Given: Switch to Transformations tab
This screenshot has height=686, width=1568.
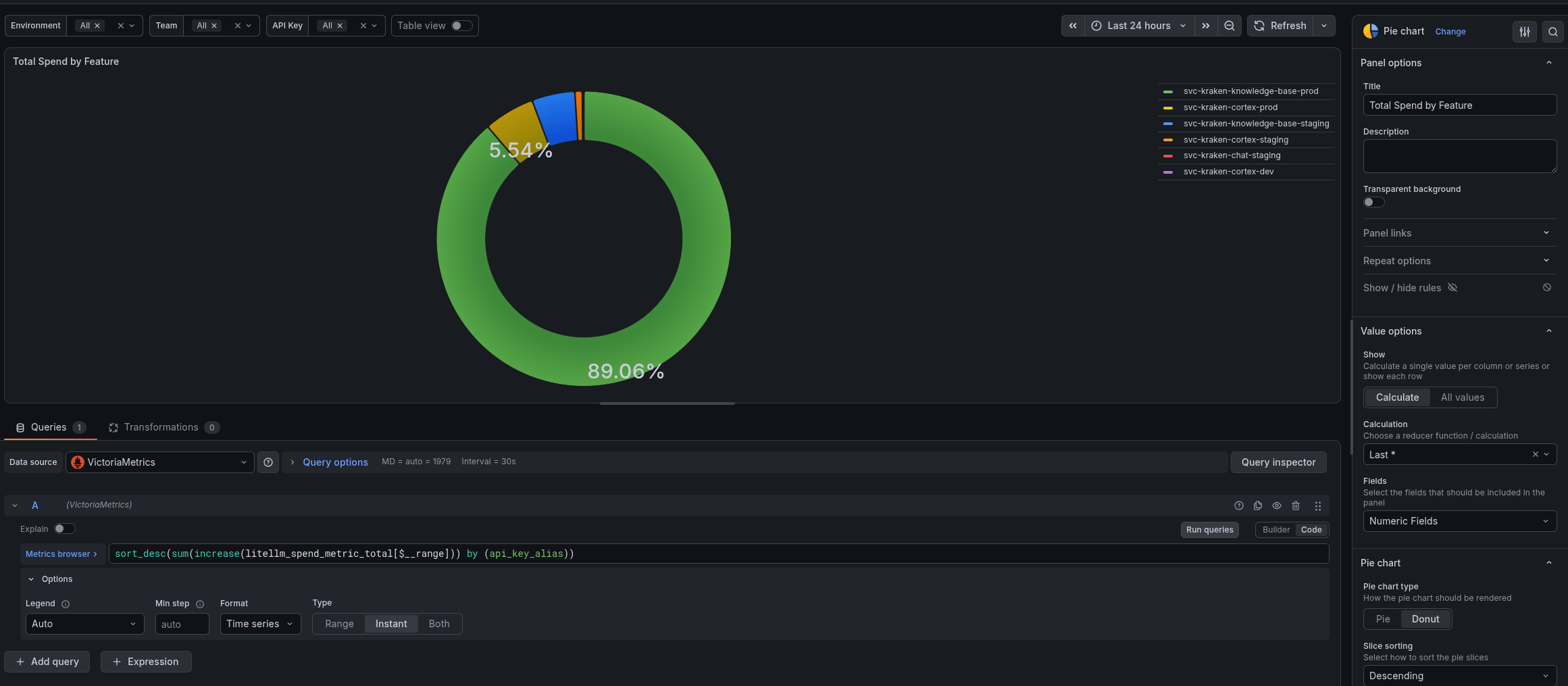Looking at the screenshot, I should 163,427.
